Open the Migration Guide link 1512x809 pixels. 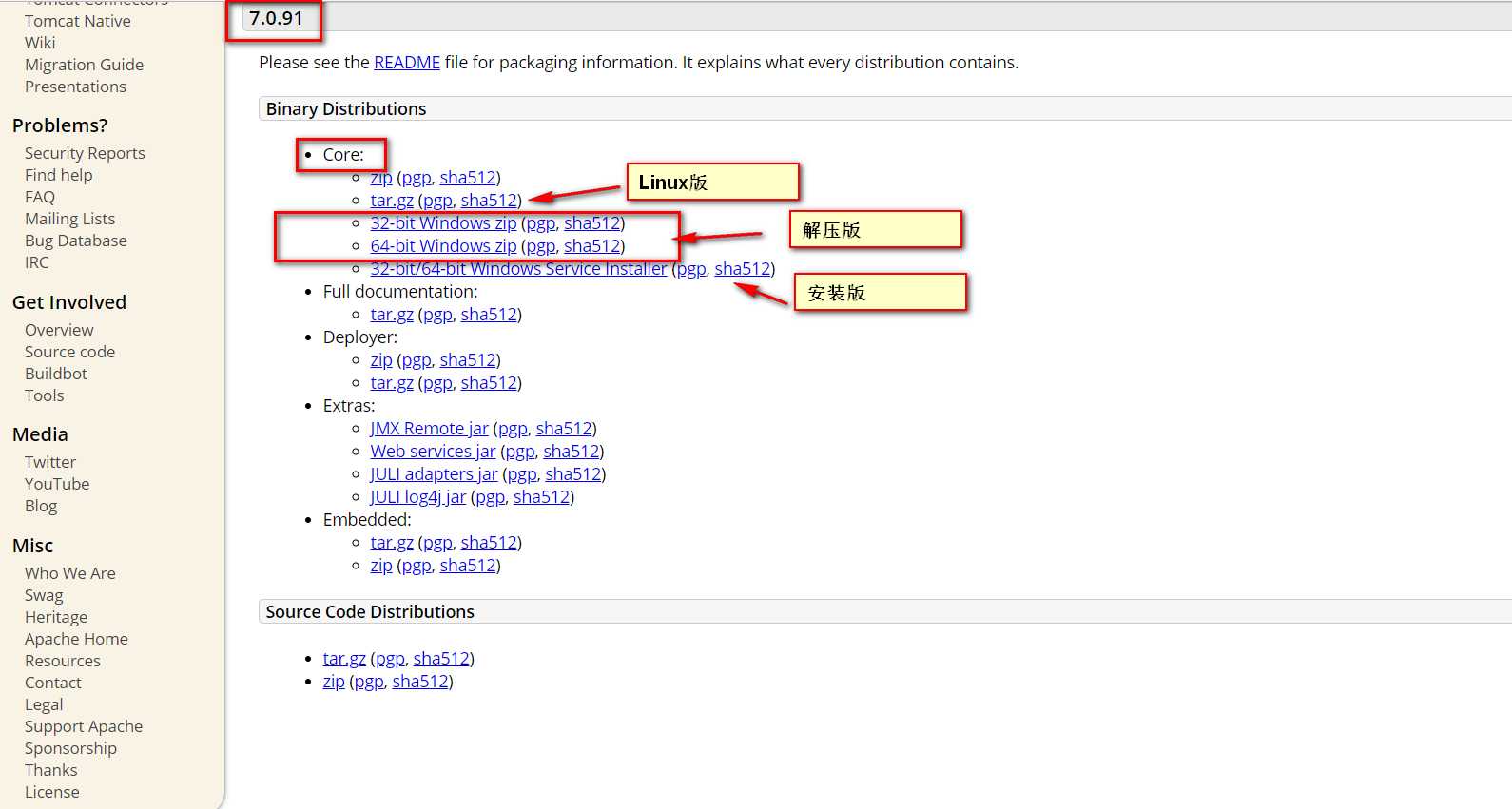tap(84, 65)
